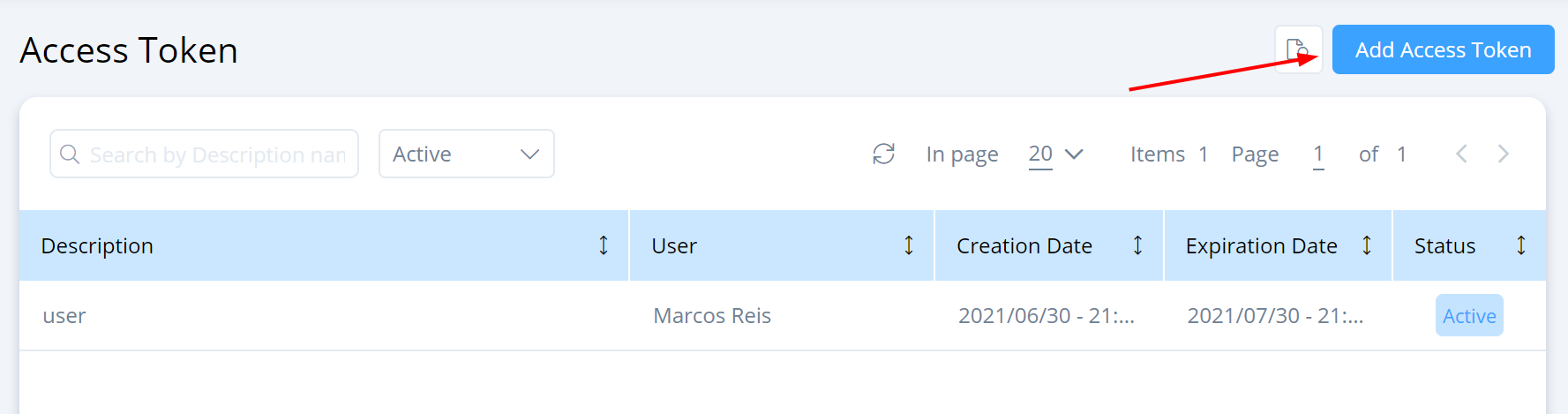Screen dimensions: 1568x414
Task: Focus the Search by Description field
Action: (217, 154)
